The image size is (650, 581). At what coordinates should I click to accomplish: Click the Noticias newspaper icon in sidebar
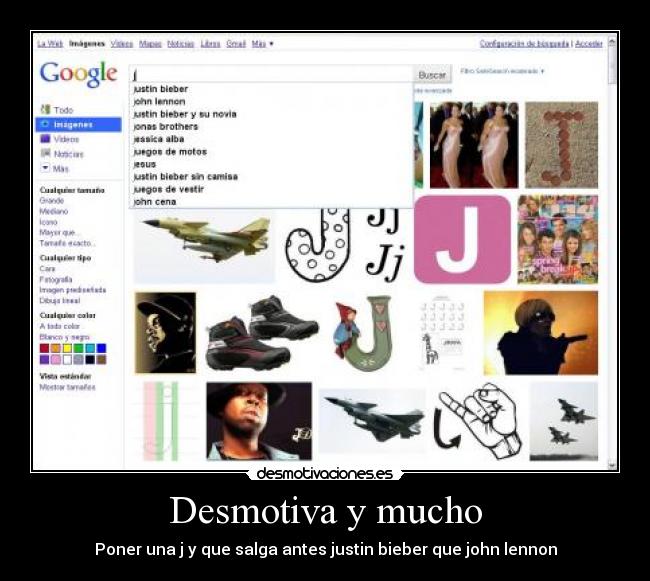pyautogui.click(x=45, y=153)
